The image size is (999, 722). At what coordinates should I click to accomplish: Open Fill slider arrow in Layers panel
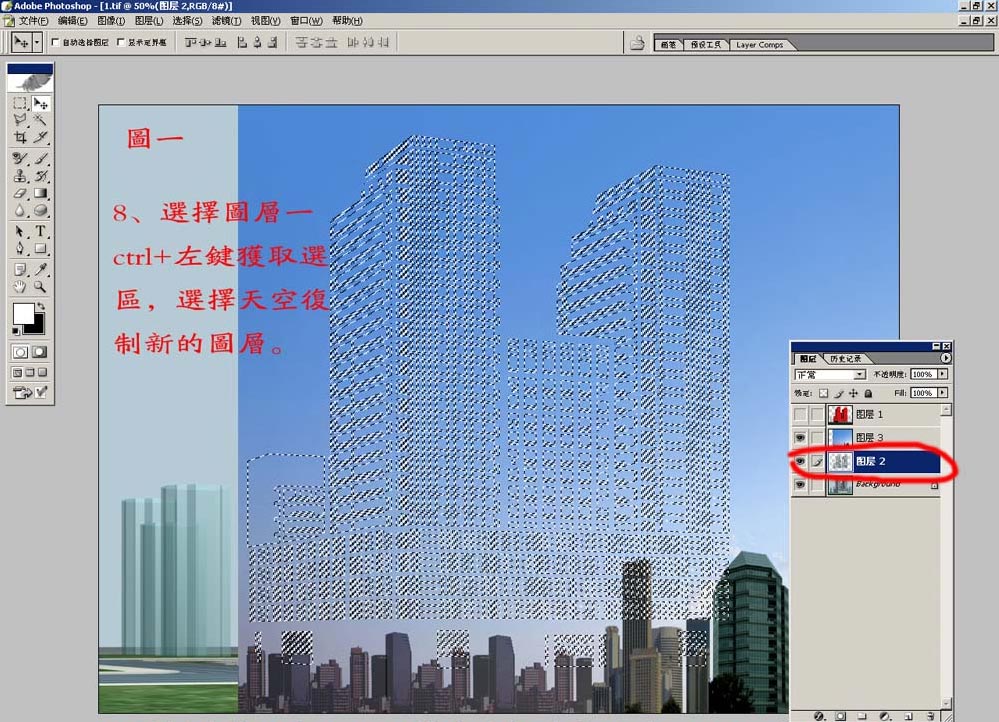(943, 393)
